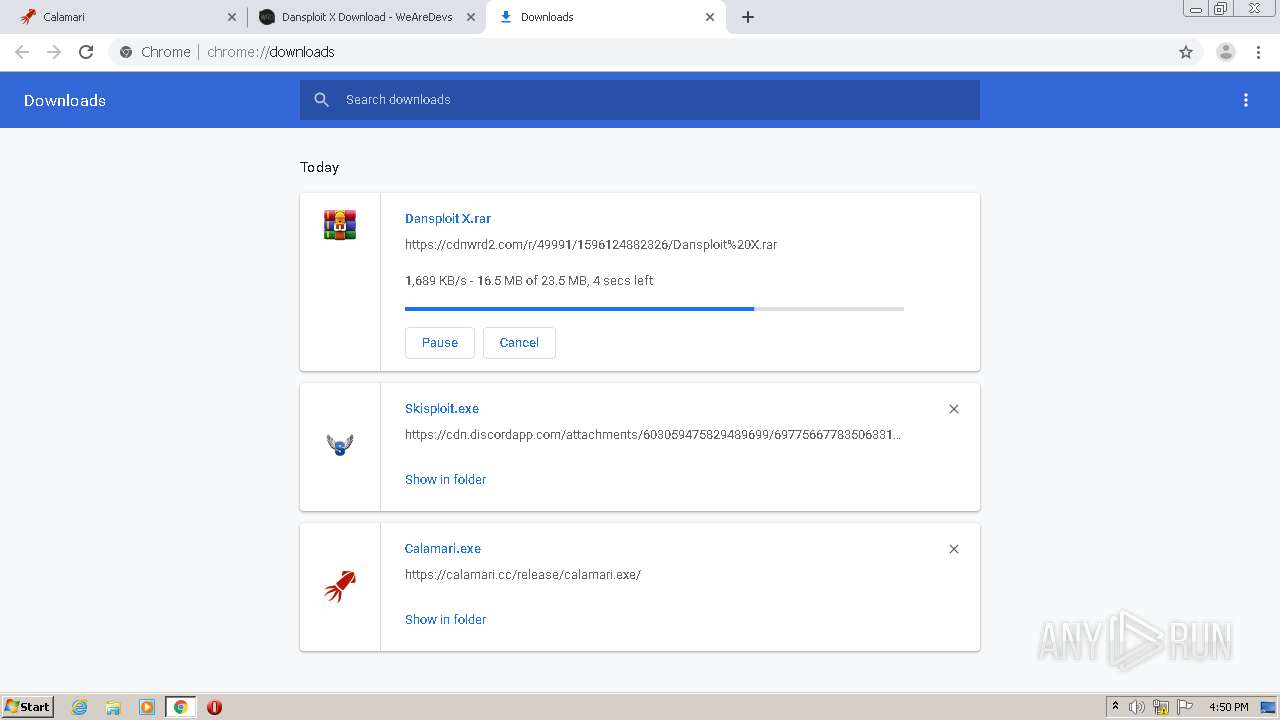
Task: Switch to the Dansploit X Download - WeAreDevs tab
Action: pos(367,17)
